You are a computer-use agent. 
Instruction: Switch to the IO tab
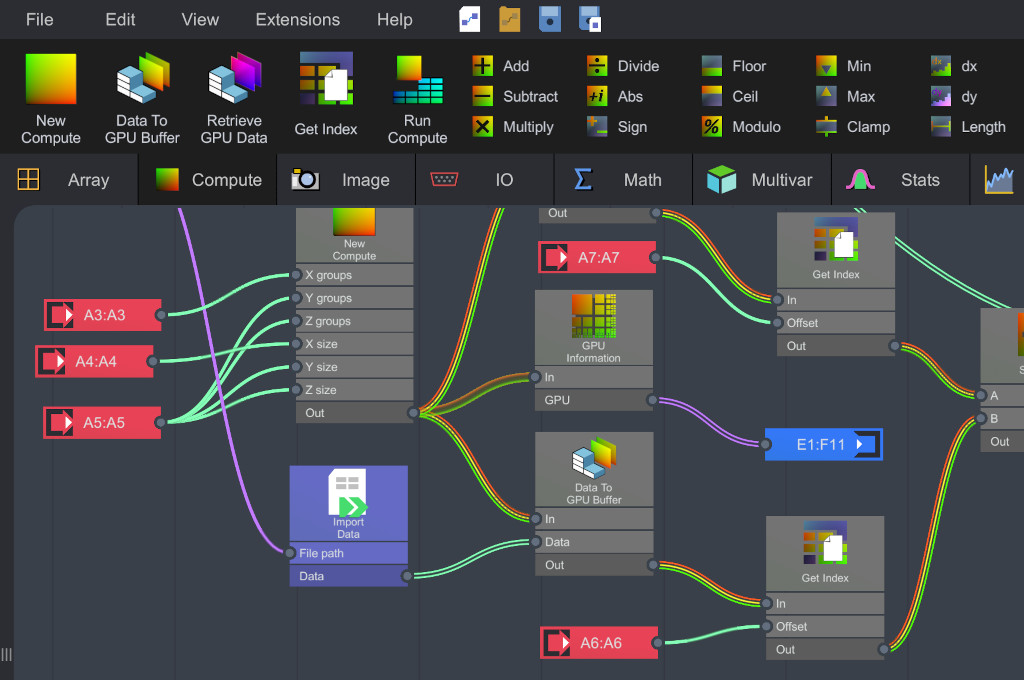point(485,180)
